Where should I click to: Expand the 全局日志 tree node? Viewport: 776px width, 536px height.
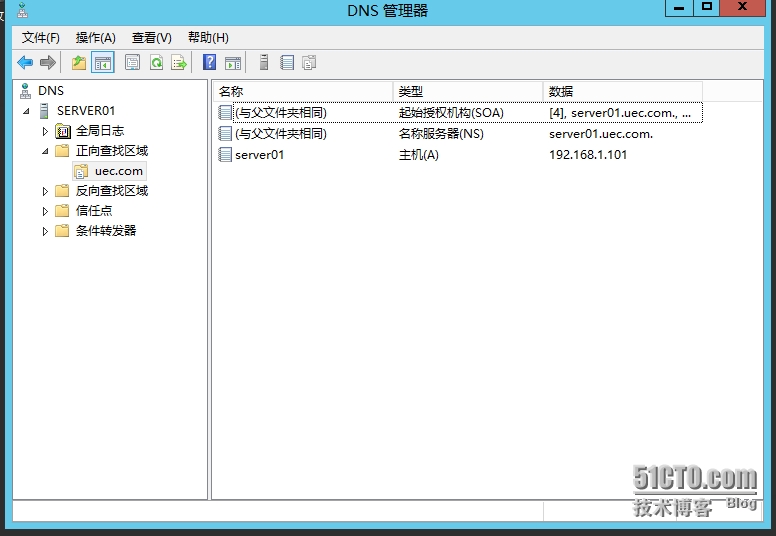[45, 131]
